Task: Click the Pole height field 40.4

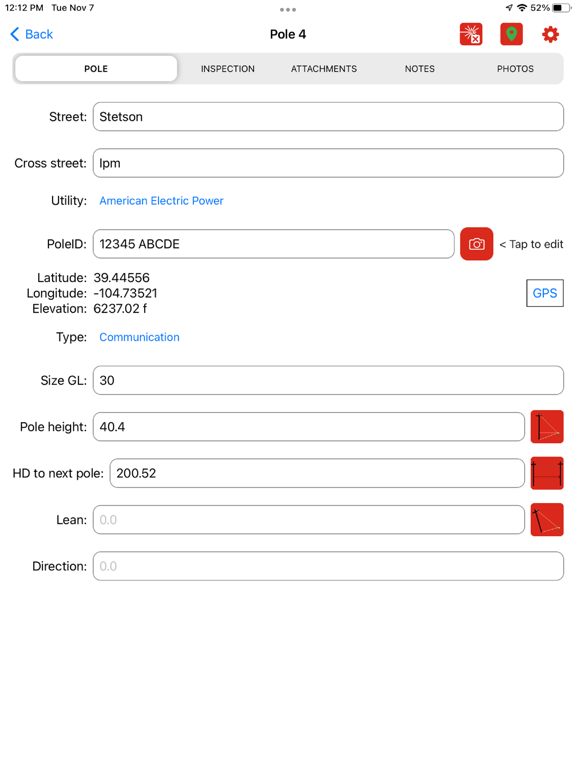Action: click(309, 427)
